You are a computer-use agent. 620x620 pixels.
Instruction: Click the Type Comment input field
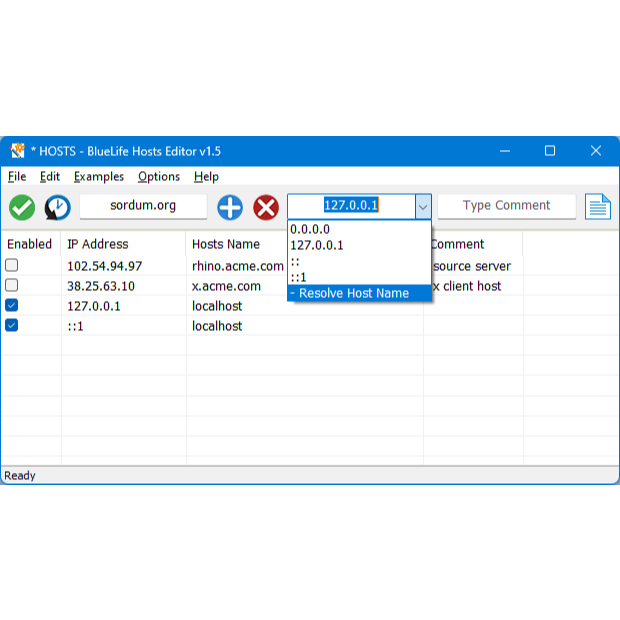507,206
